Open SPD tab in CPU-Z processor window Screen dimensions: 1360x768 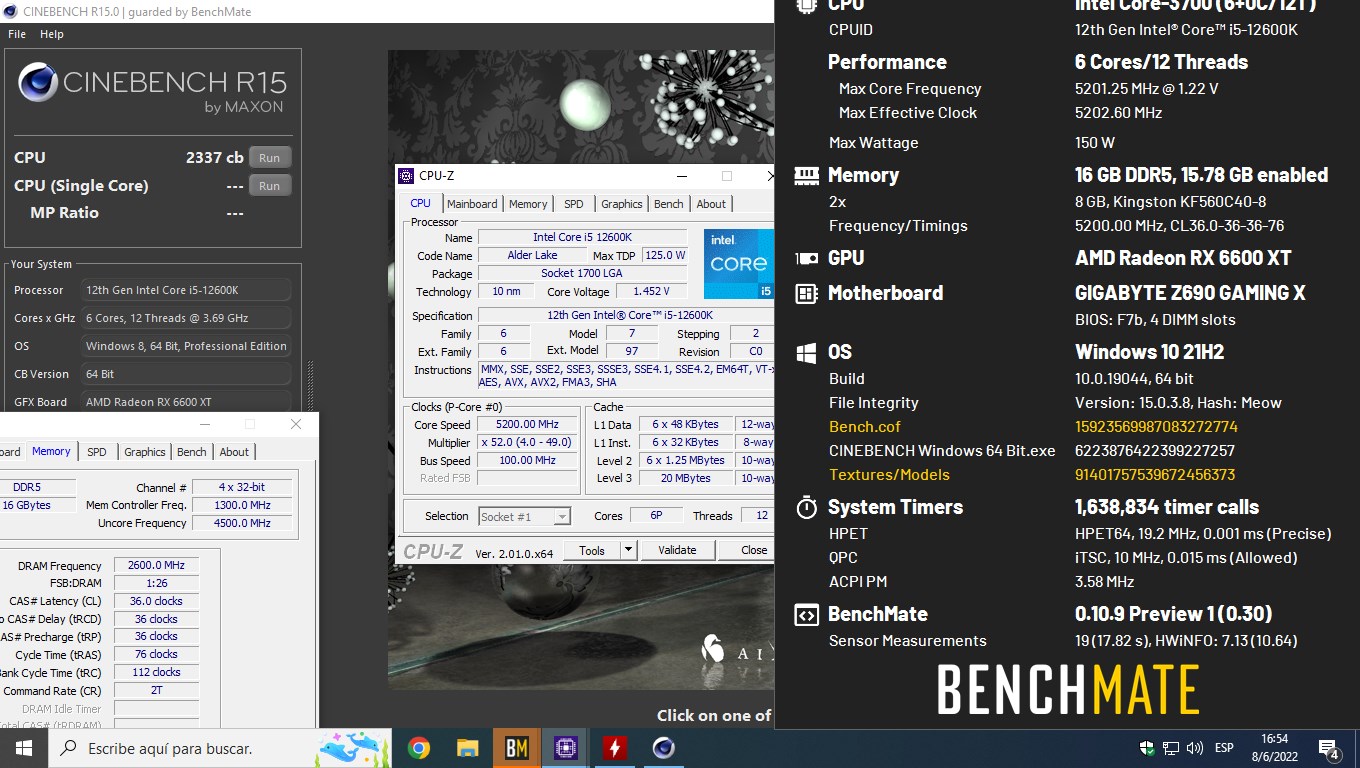click(574, 204)
